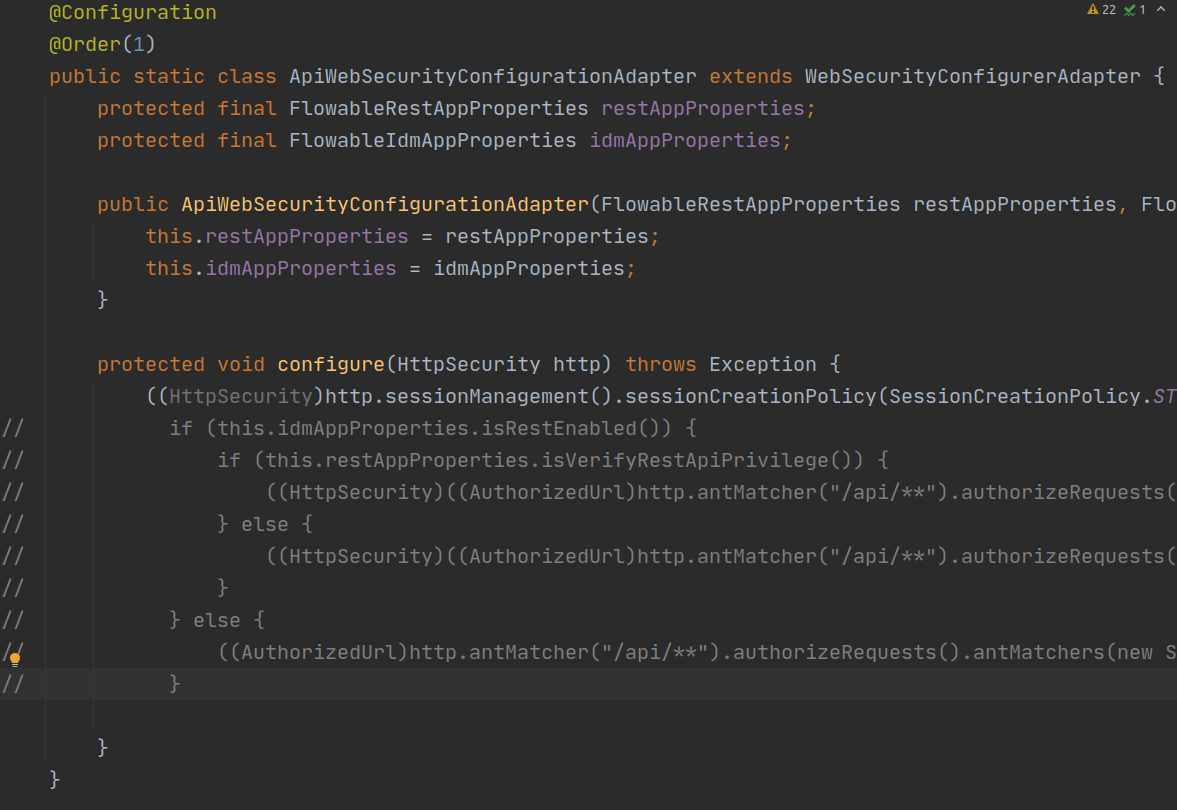
Task: Click the gutter marker beside the antMatcher comment line
Action: point(14,492)
